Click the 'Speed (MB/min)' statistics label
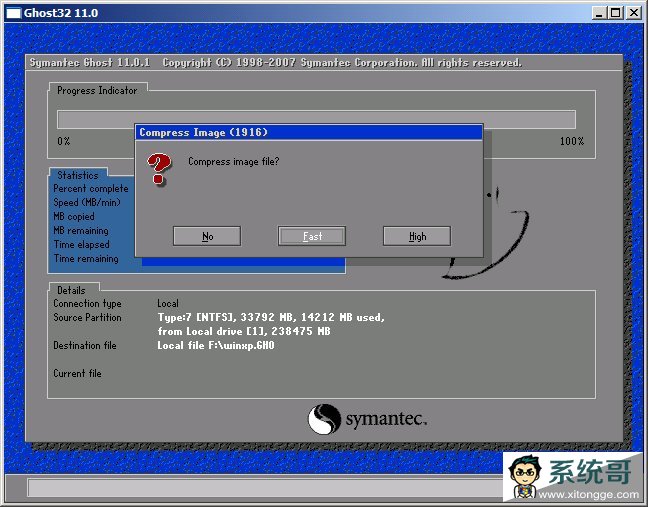This screenshot has width=648, height=507. coord(87,202)
